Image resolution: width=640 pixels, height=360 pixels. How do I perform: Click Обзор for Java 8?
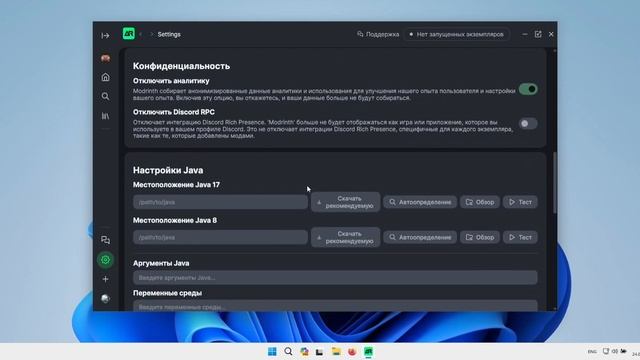tap(480, 237)
